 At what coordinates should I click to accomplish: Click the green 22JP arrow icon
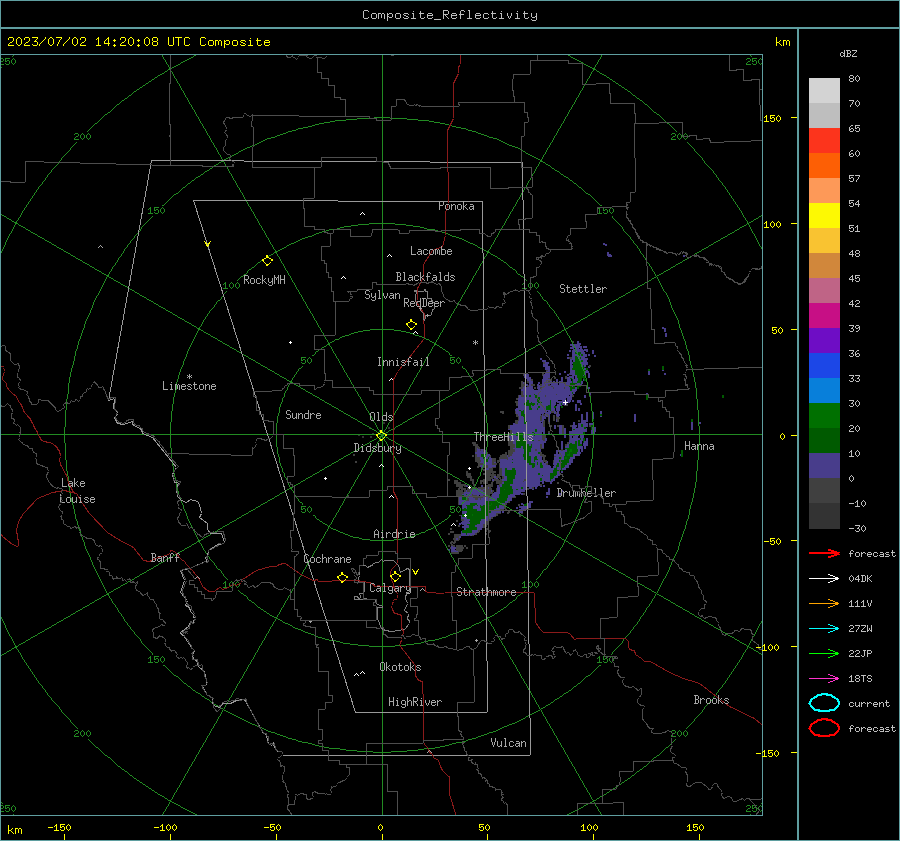[824, 653]
